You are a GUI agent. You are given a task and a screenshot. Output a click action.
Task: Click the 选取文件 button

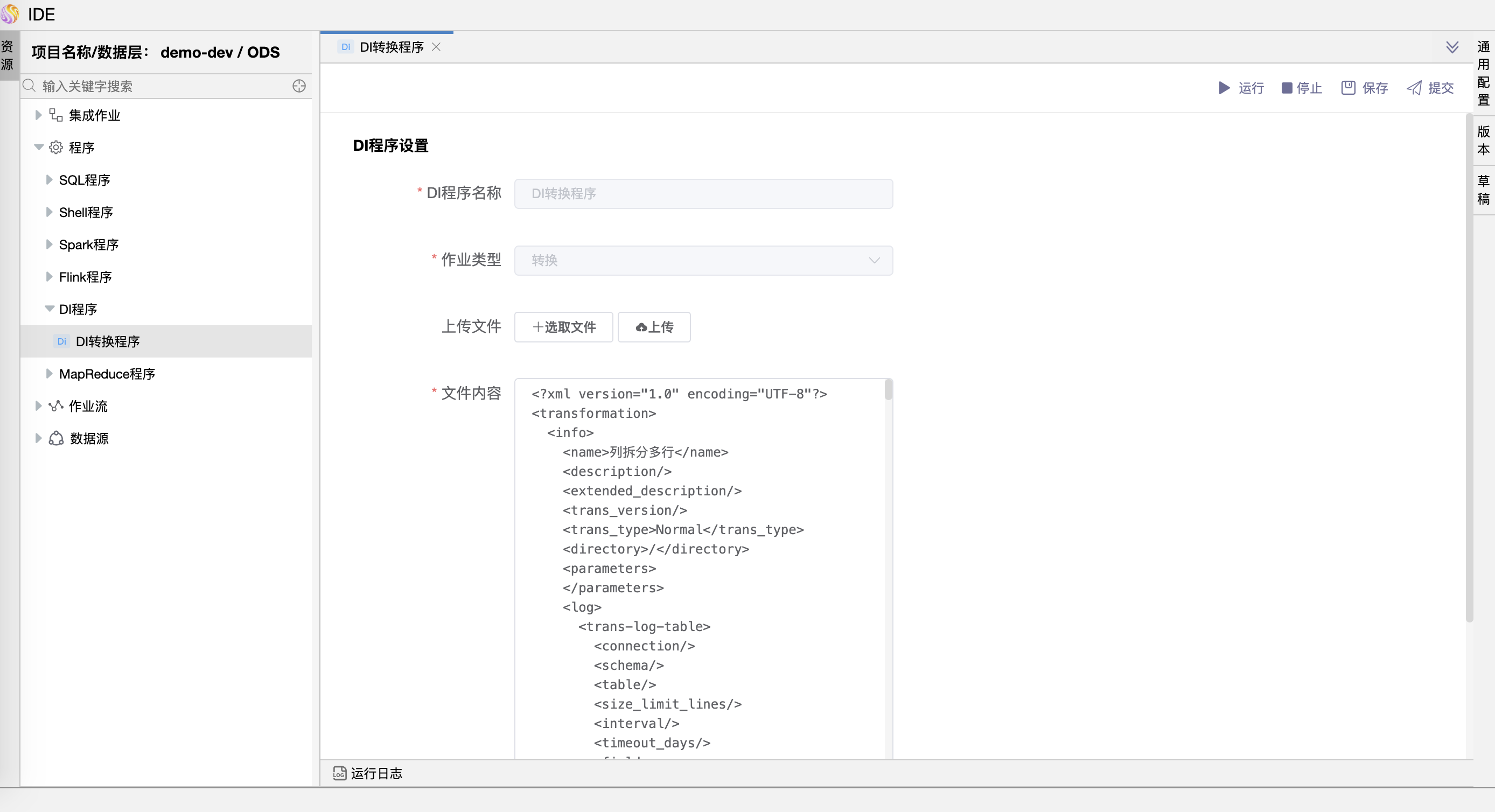pos(563,327)
